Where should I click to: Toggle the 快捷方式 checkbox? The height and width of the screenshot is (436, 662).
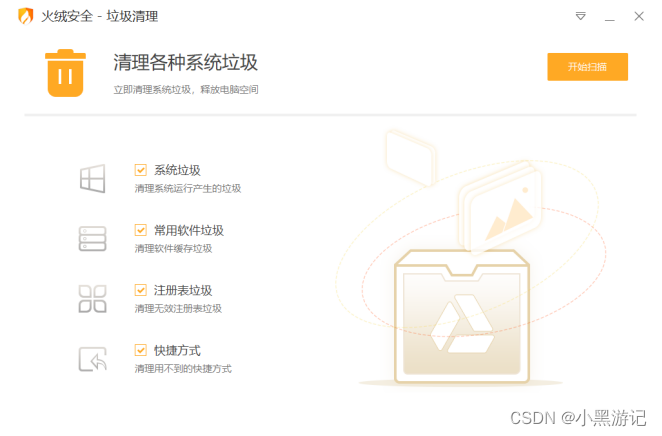141,350
